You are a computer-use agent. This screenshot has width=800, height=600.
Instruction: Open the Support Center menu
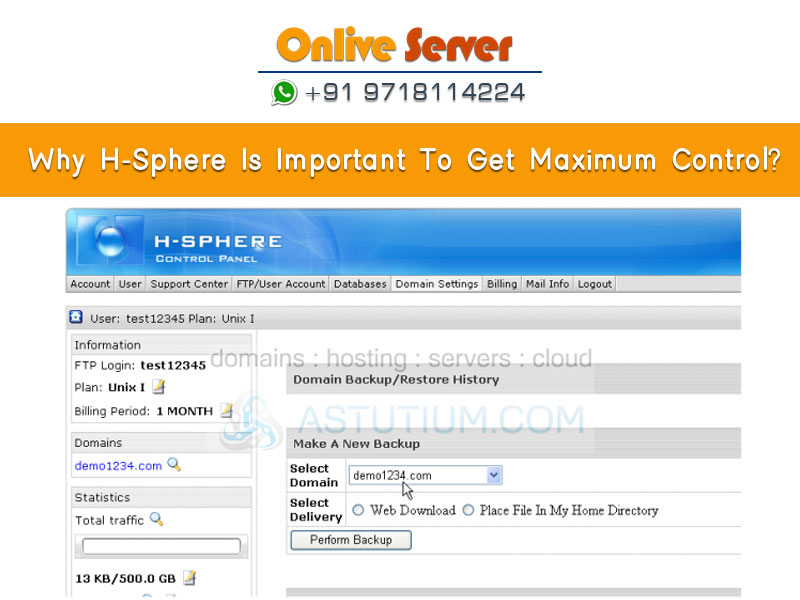(189, 284)
